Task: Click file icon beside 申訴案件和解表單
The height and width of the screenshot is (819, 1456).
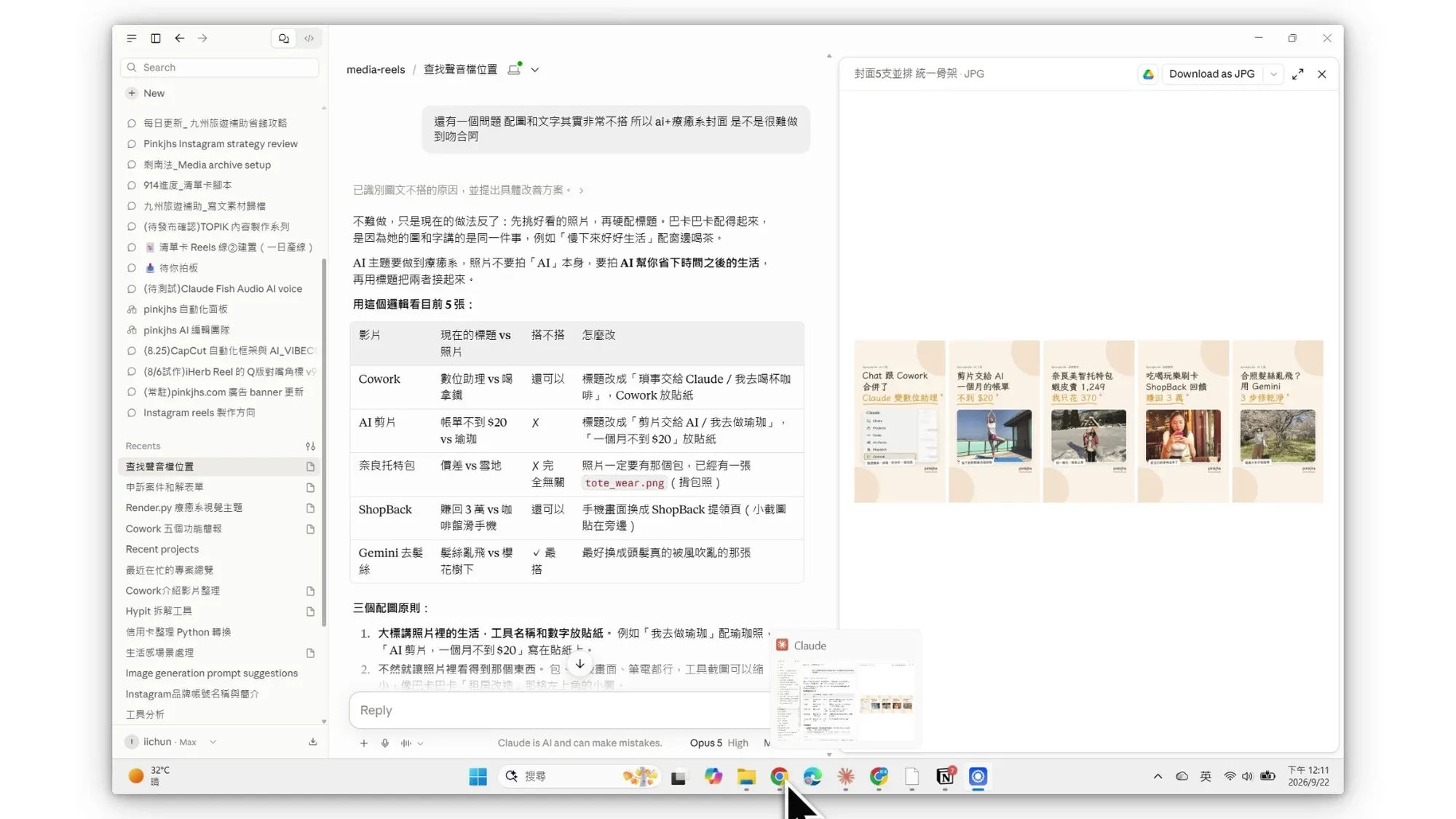Action: tap(311, 488)
